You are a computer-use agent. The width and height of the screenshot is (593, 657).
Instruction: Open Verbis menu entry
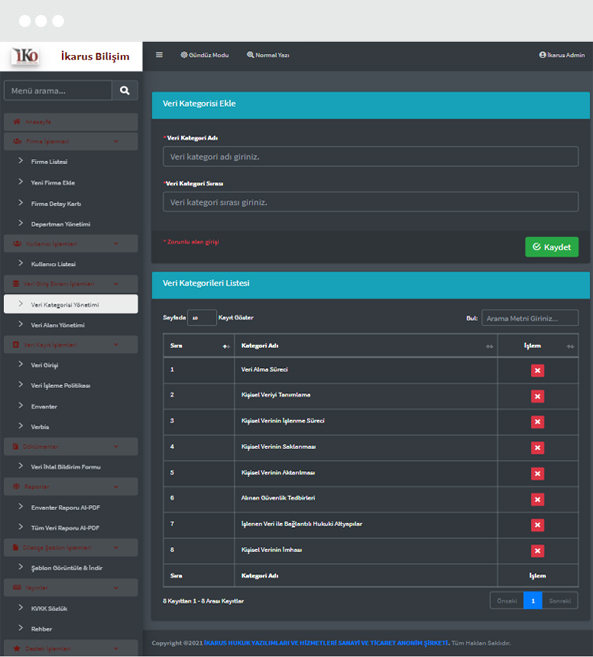[40, 427]
